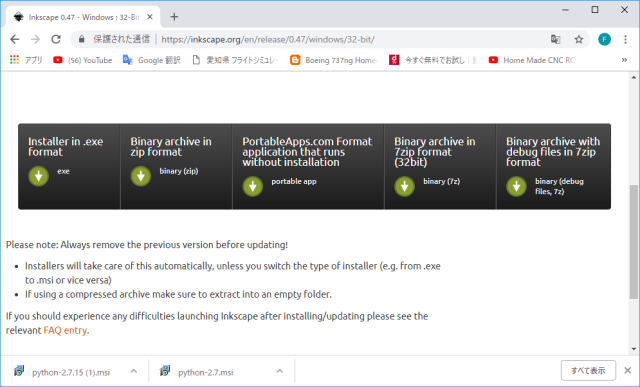Screen dimensions: 640x387
Task: Select the Inkscape 0.47 - Windows : 32-Bit tab
Action: [x=83, y=17]
